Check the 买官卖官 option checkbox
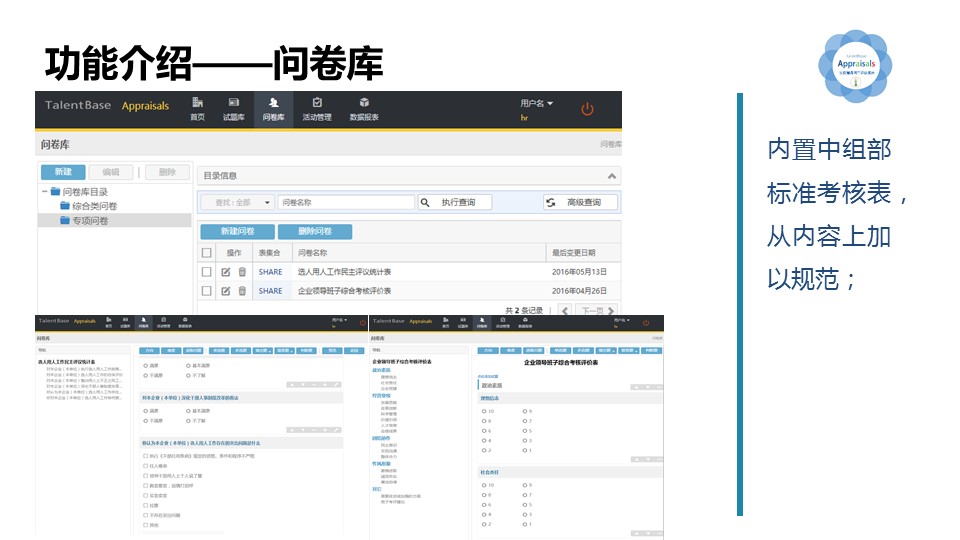Image resolution: width=960 pixels, height=540 pixels. (146, 495)
